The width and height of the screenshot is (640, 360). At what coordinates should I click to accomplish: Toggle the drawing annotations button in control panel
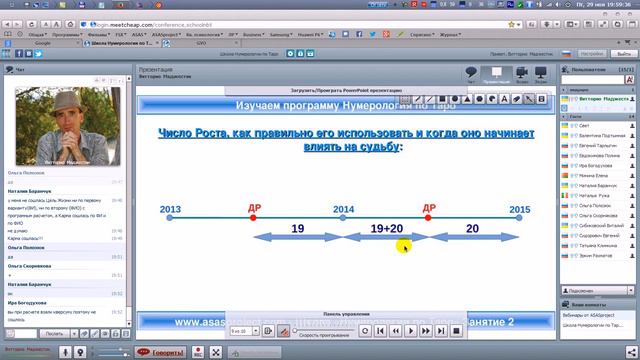283,331
